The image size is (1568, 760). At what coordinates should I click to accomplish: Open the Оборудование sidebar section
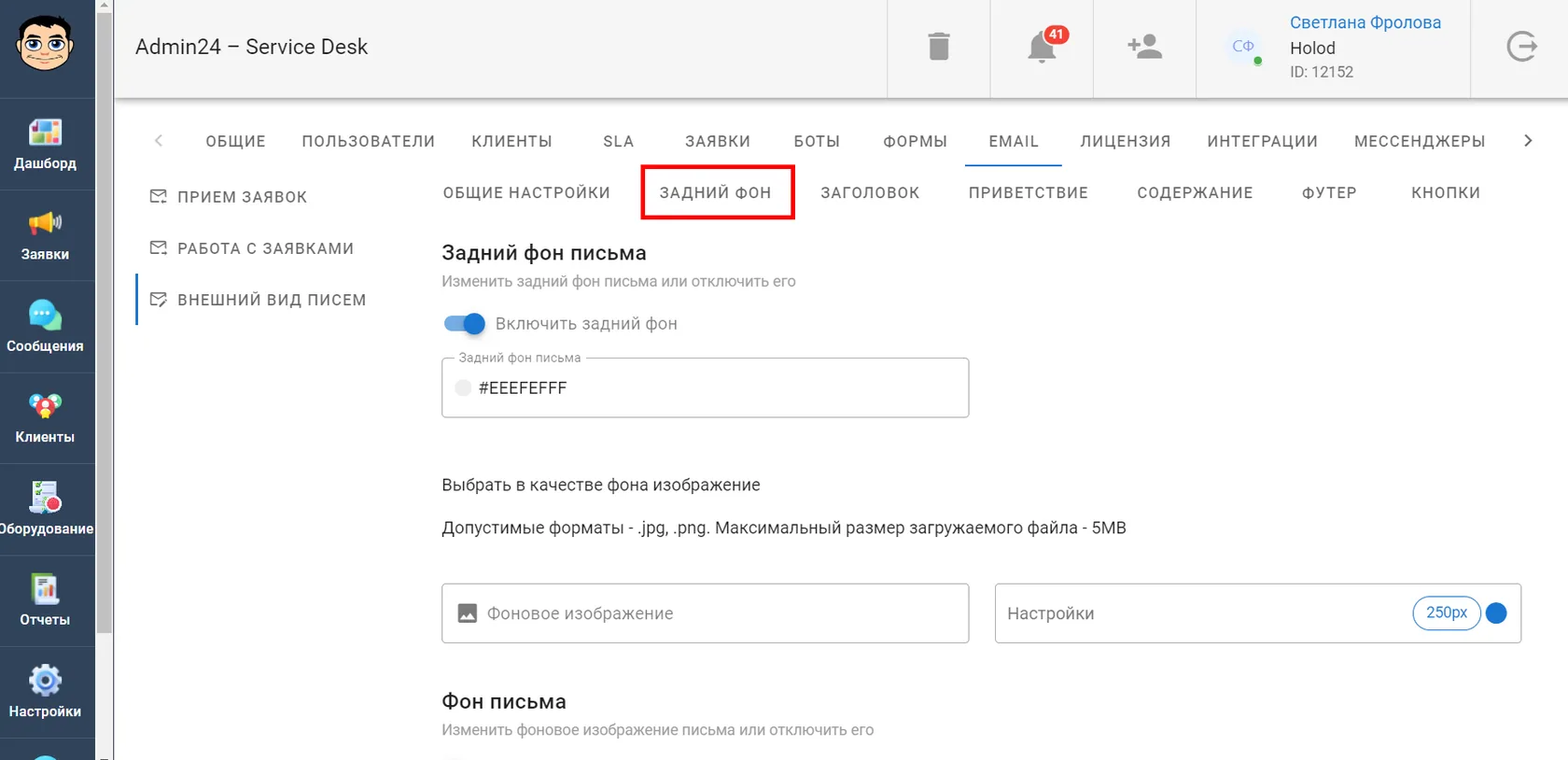46,510
